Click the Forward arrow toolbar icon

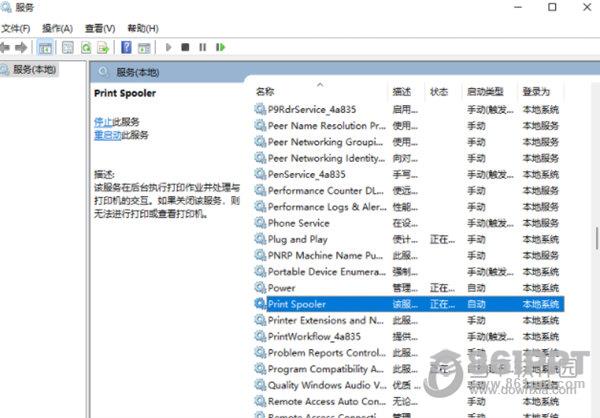22,47
